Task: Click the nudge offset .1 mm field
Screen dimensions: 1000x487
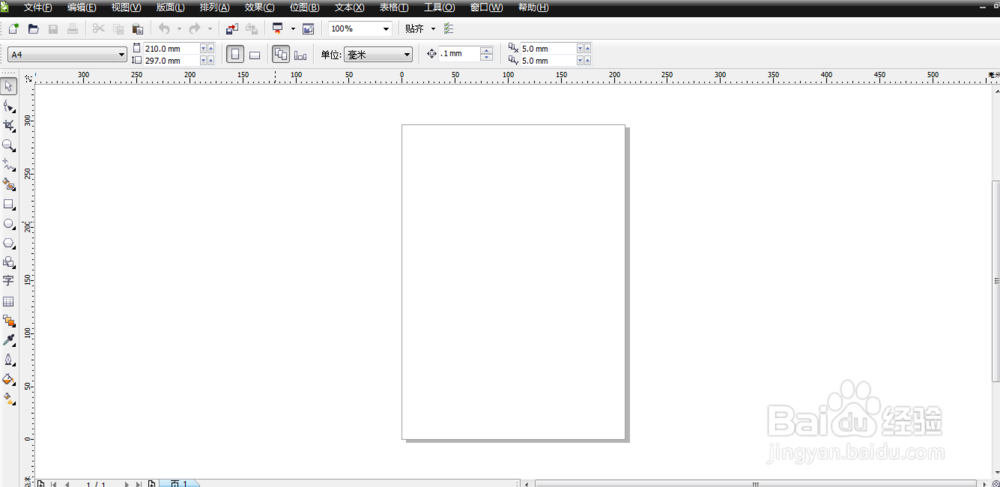Action: pos(459,54)
